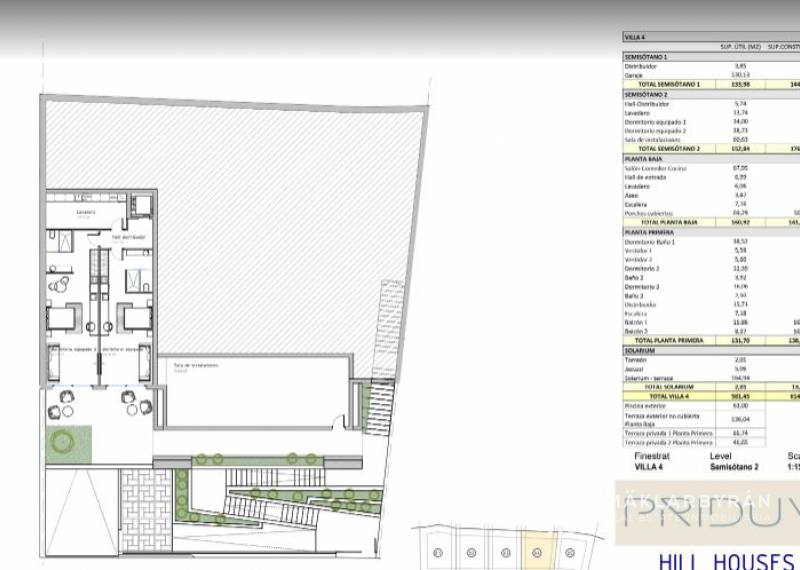Image resolution: width=800 pixels, height=570 pixels.
Task: Click the right terrace table and chairs
Action: (x=135, y=401)
